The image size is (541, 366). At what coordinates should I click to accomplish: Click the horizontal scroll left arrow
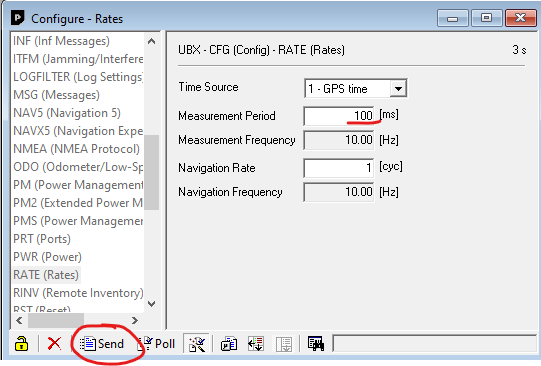point(19,320)
